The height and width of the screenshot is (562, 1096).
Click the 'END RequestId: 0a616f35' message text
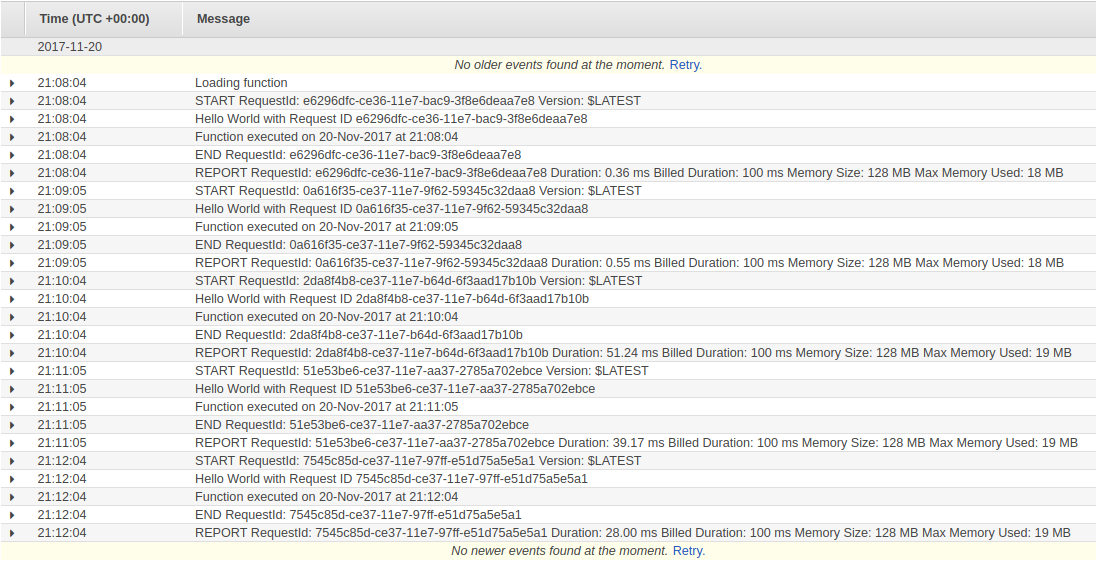pyautogui.click(x=359, y=245)
